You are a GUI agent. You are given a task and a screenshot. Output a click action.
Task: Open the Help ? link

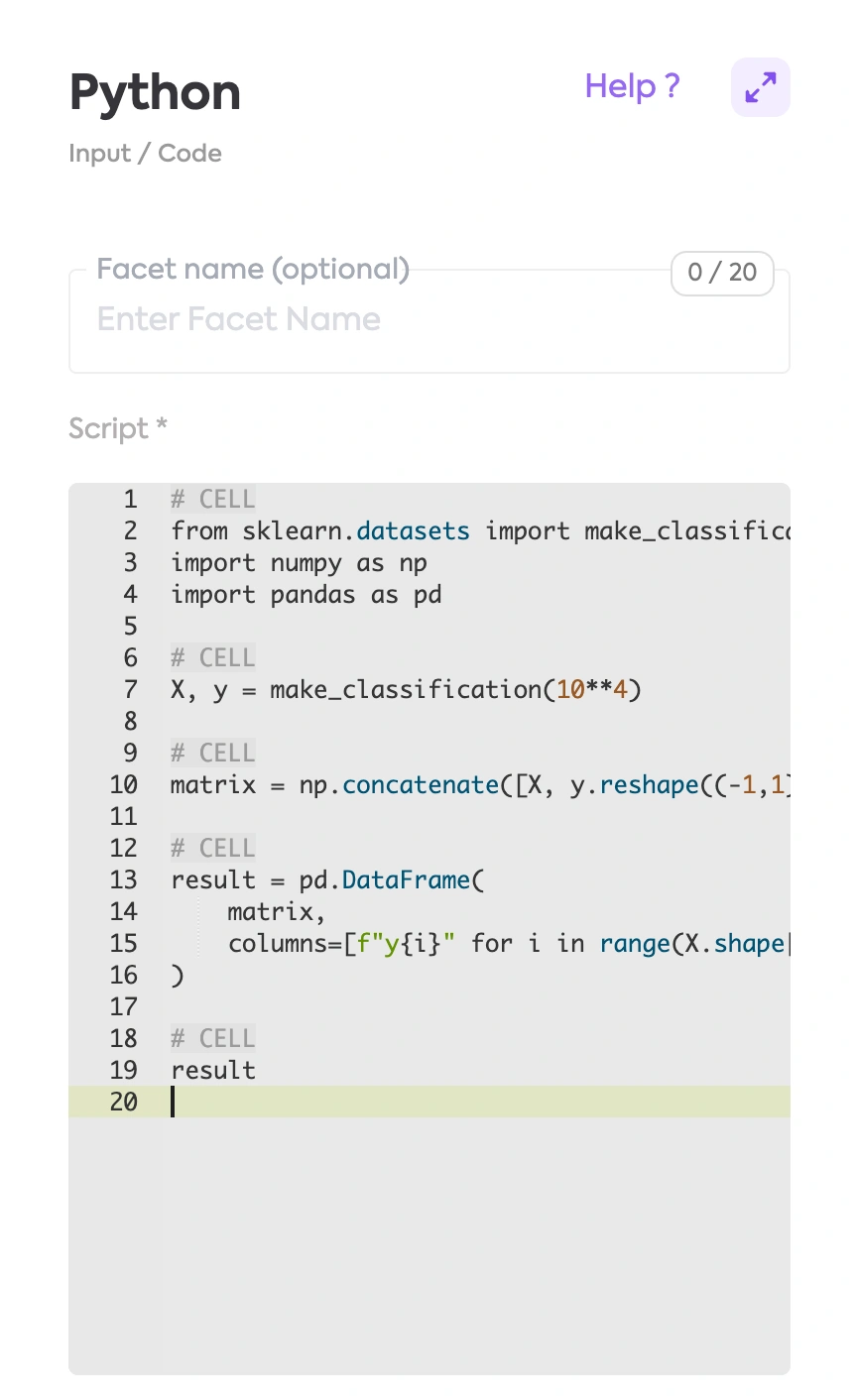click(x=632, y=86)
